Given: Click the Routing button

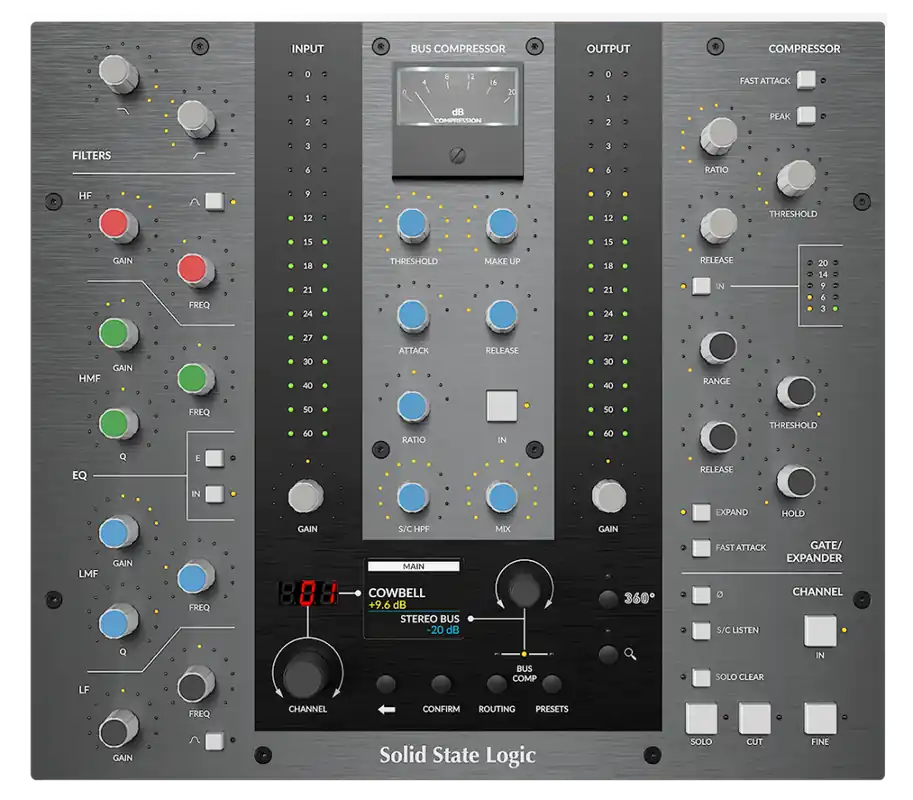Looking at the screenshot, I should [496, 684].
